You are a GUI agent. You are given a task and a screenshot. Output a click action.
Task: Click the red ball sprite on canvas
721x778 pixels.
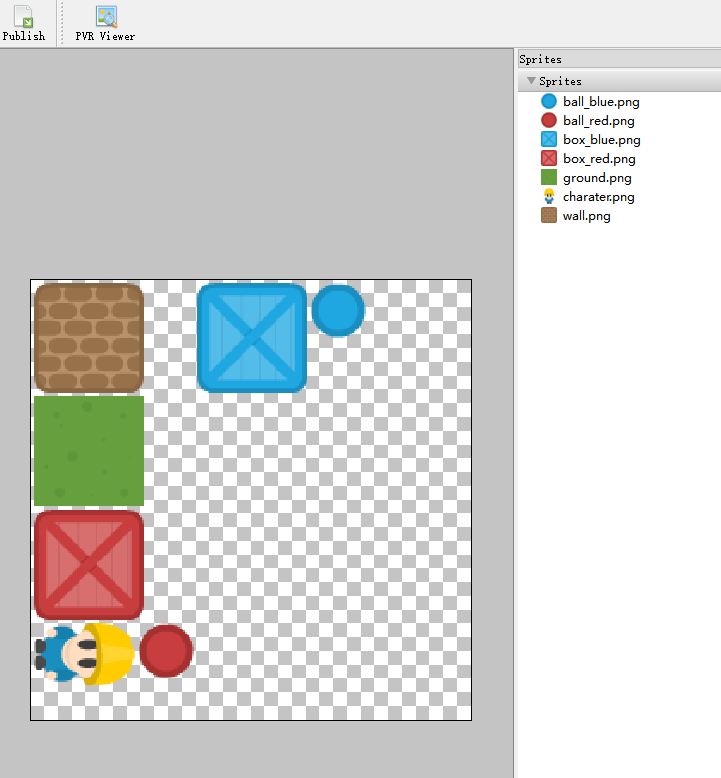[x=166, y=651]
